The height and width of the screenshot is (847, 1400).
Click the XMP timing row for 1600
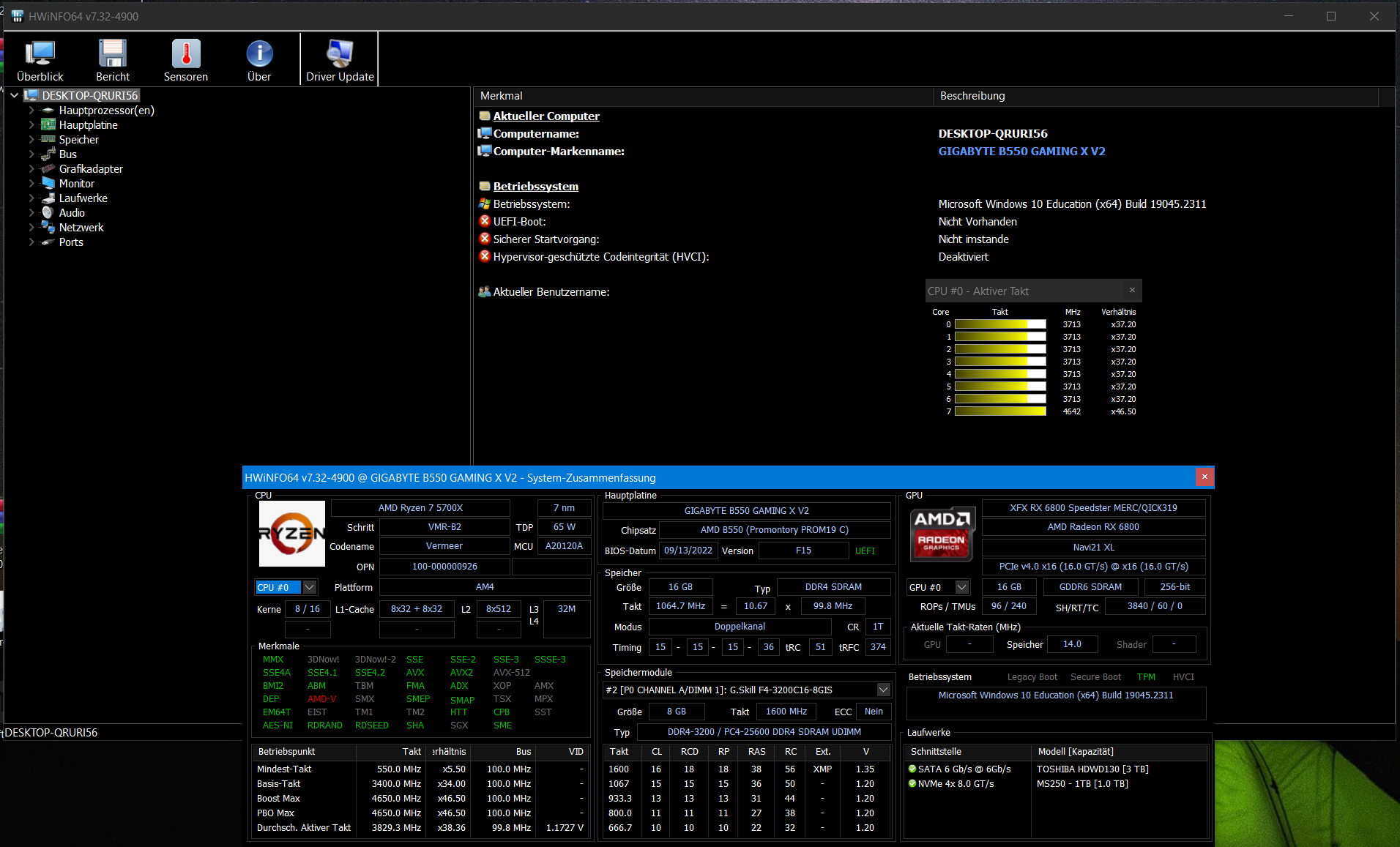747,769
